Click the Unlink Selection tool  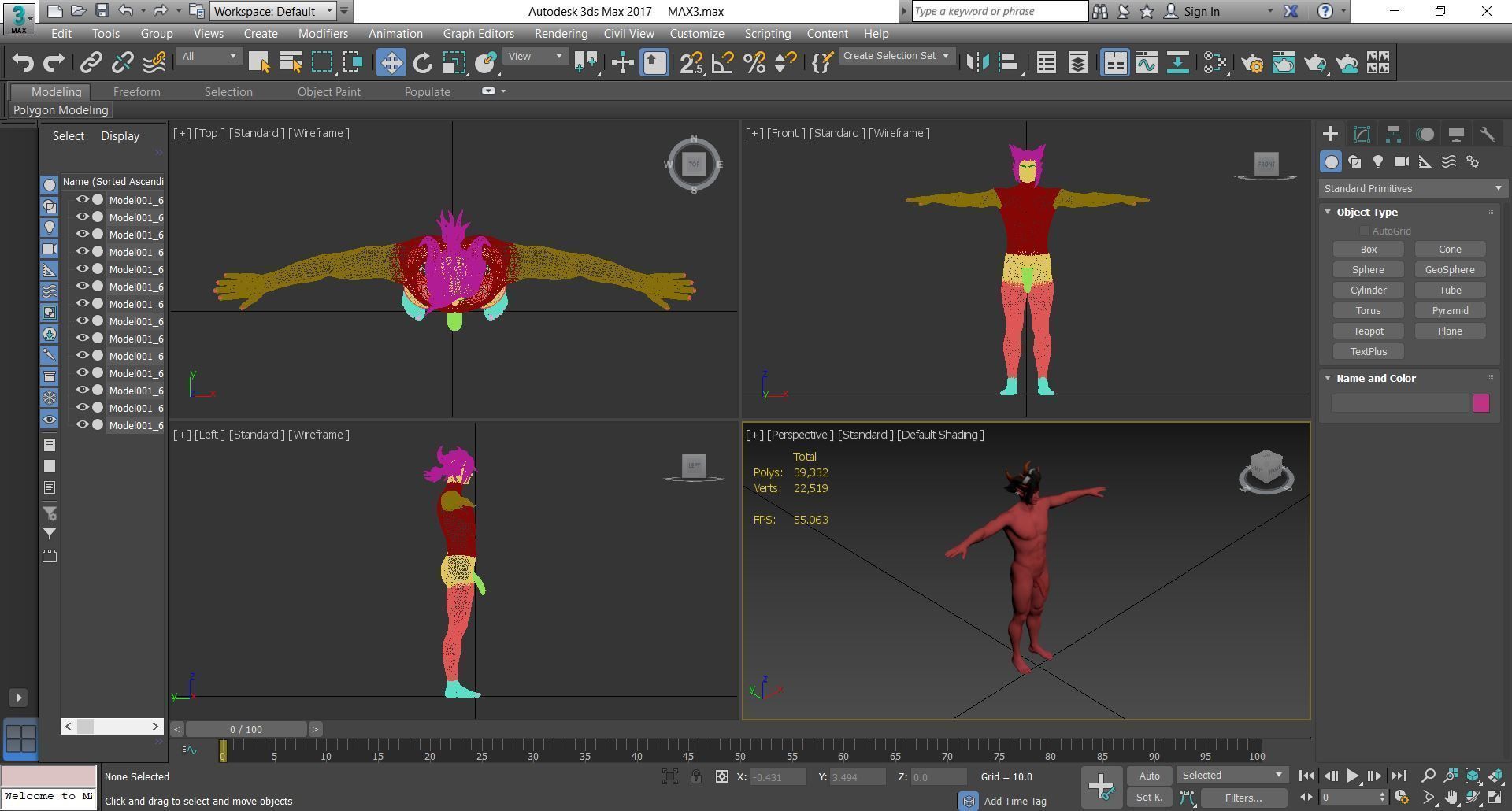point(123,63)
